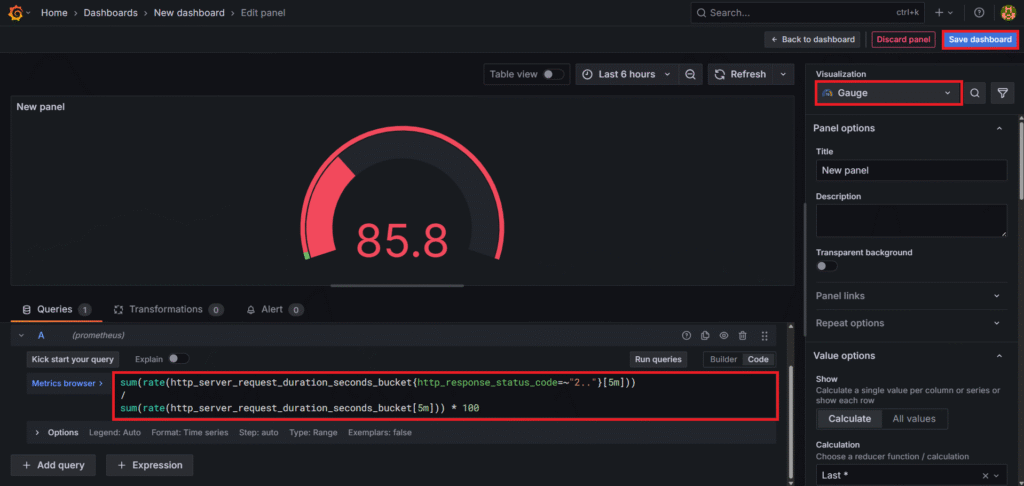This screenshot has height=486, width=1024.
Task: Collapse query A row chevron
Action: click(x=21, y=335)
